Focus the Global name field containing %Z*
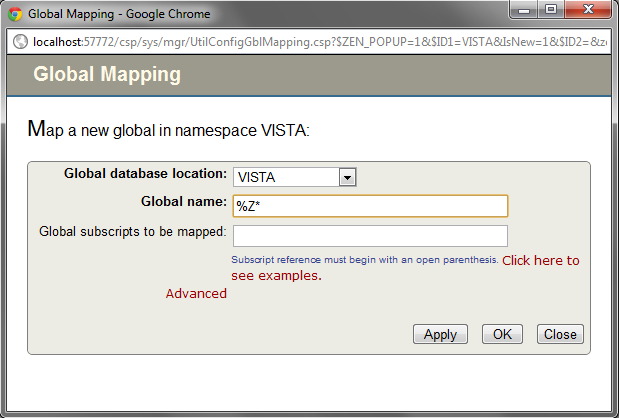This screenshot has width=619, height=418. (x=370, y=205)
